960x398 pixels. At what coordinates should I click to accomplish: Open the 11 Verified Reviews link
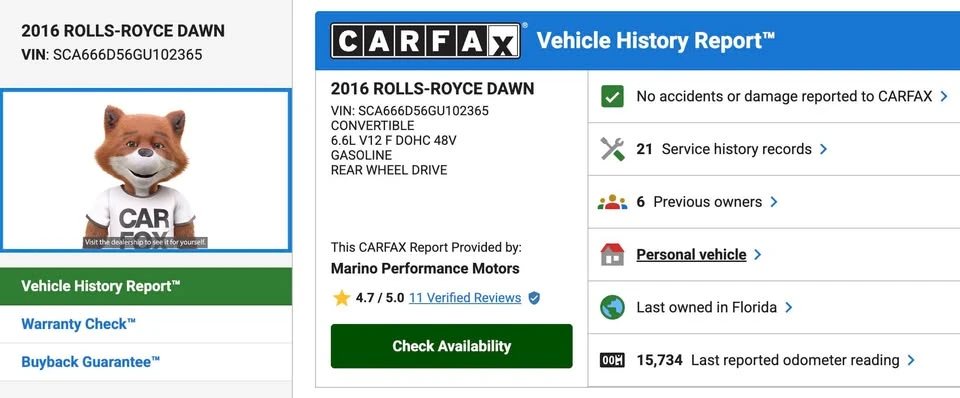[x=465, y=298]
